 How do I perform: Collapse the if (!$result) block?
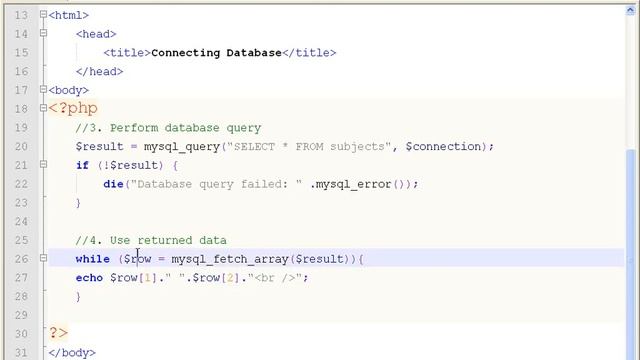(43, 164)
